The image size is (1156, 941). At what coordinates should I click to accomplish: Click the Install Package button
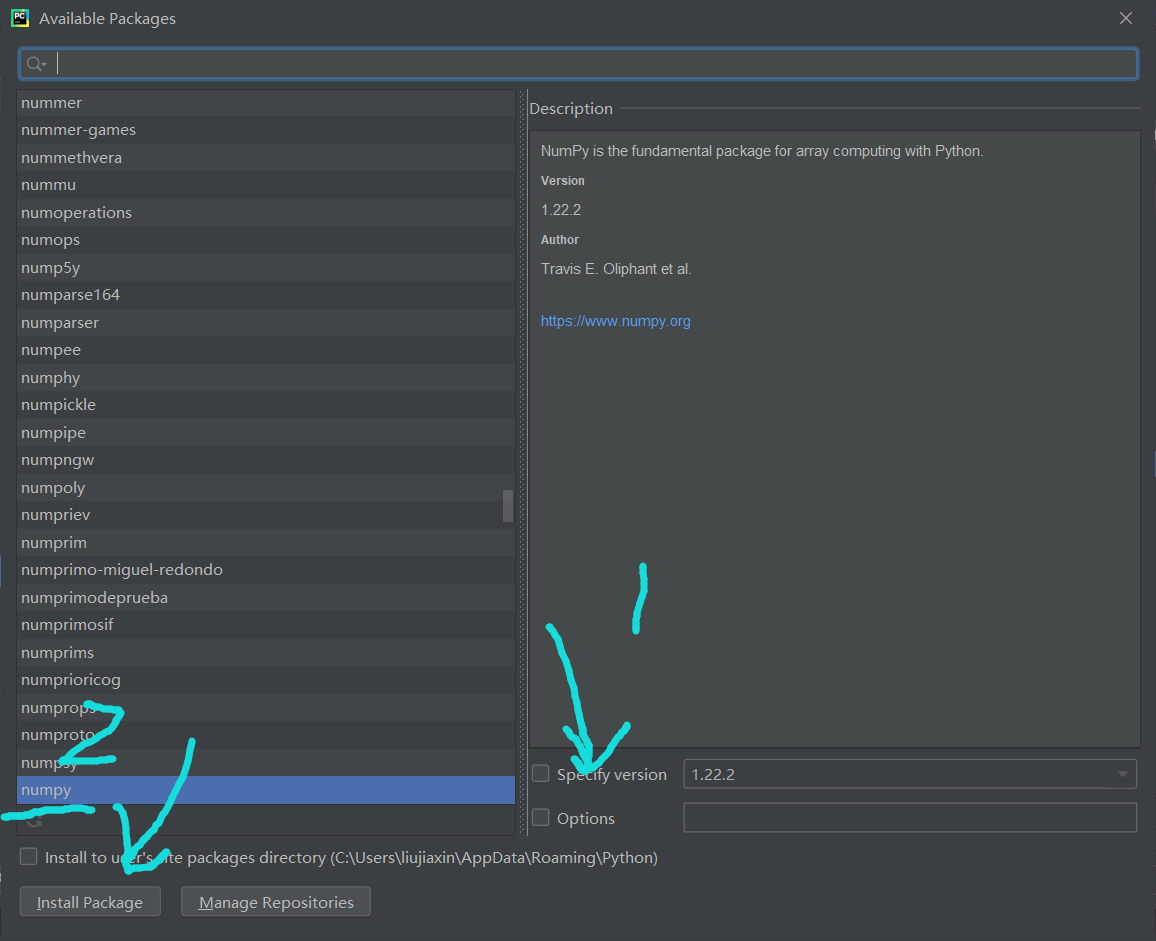[90, 902]
